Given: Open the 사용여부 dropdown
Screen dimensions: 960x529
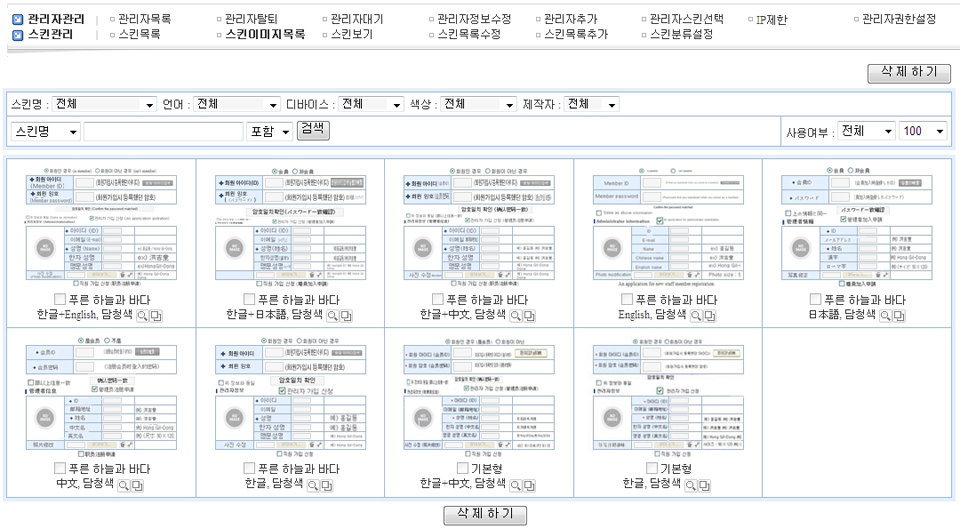Looking at the screenshot, I should [866, 131].
